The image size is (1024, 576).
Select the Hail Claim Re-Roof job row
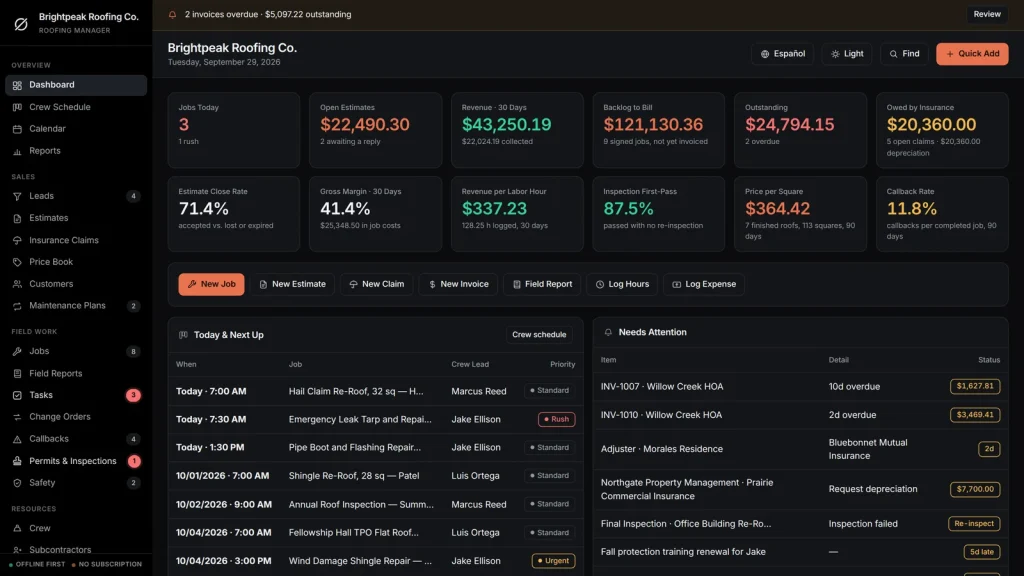tap(376, 391)
